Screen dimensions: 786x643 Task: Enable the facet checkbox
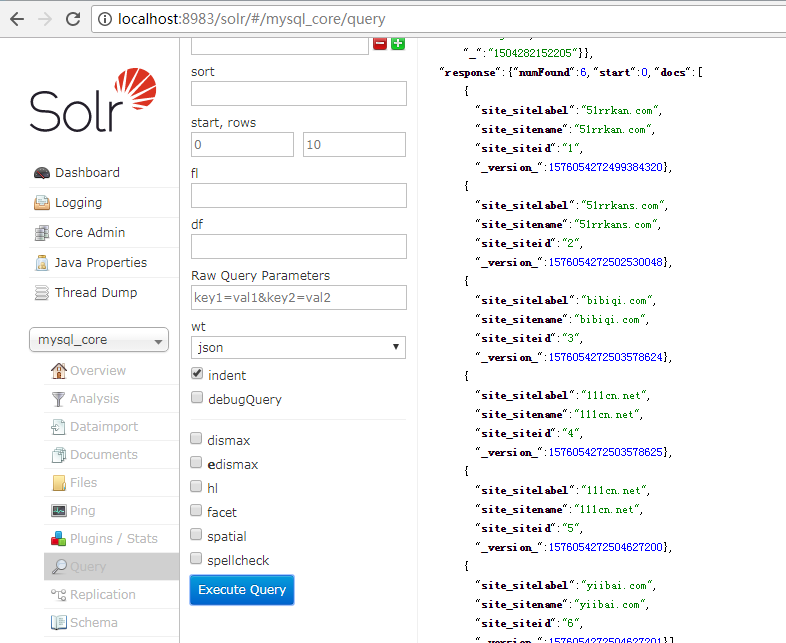coord(197,511)
